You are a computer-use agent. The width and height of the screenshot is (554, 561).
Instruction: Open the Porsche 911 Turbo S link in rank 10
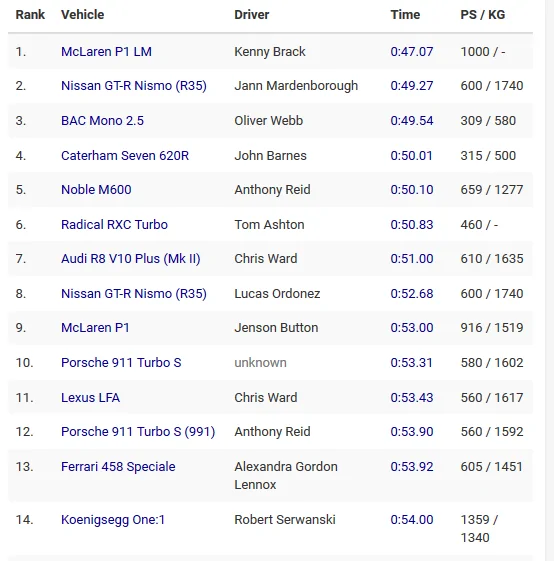click(121, 363)
